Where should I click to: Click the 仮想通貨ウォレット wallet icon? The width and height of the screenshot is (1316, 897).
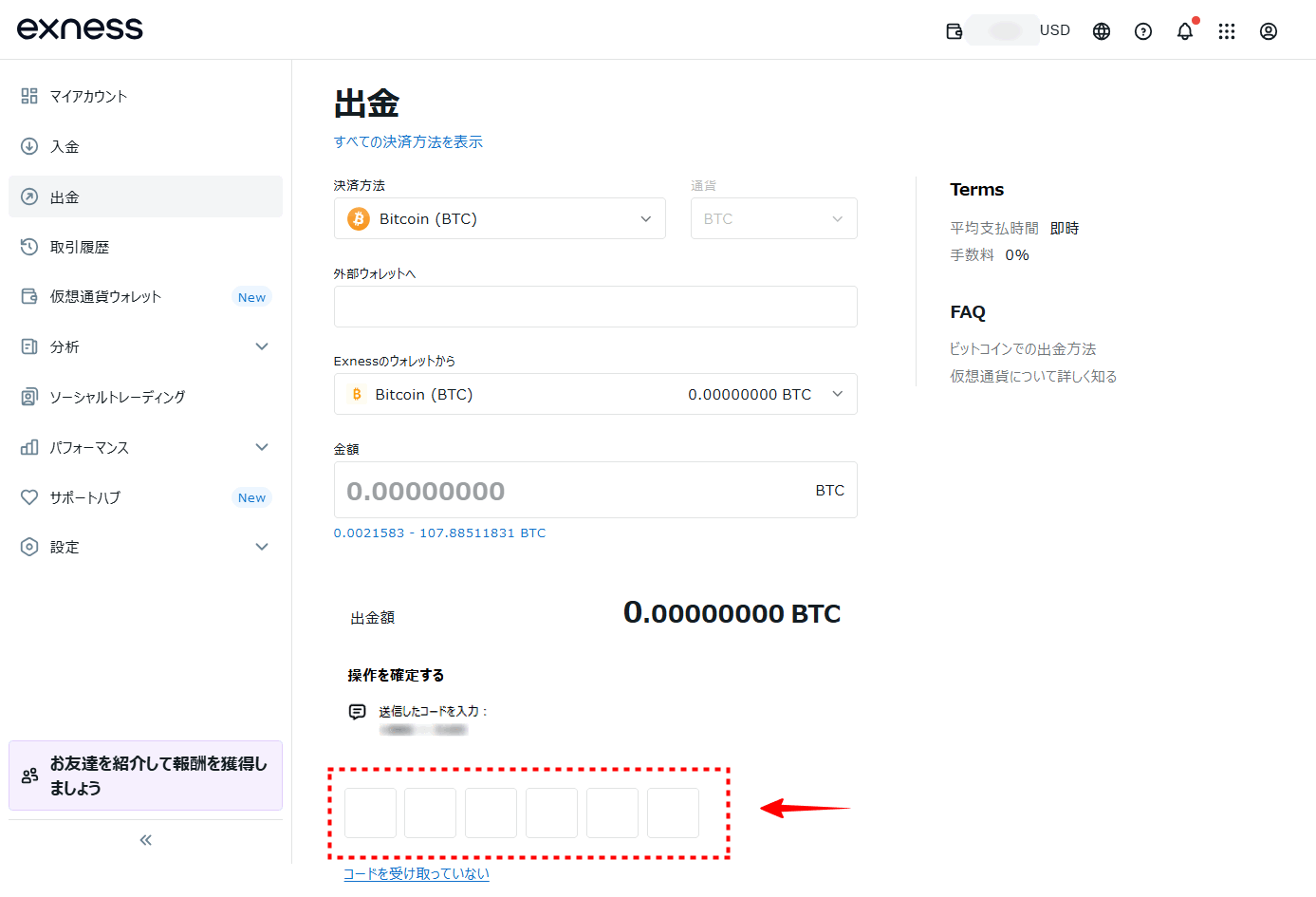pyautogui.click(x=29, y=296)
